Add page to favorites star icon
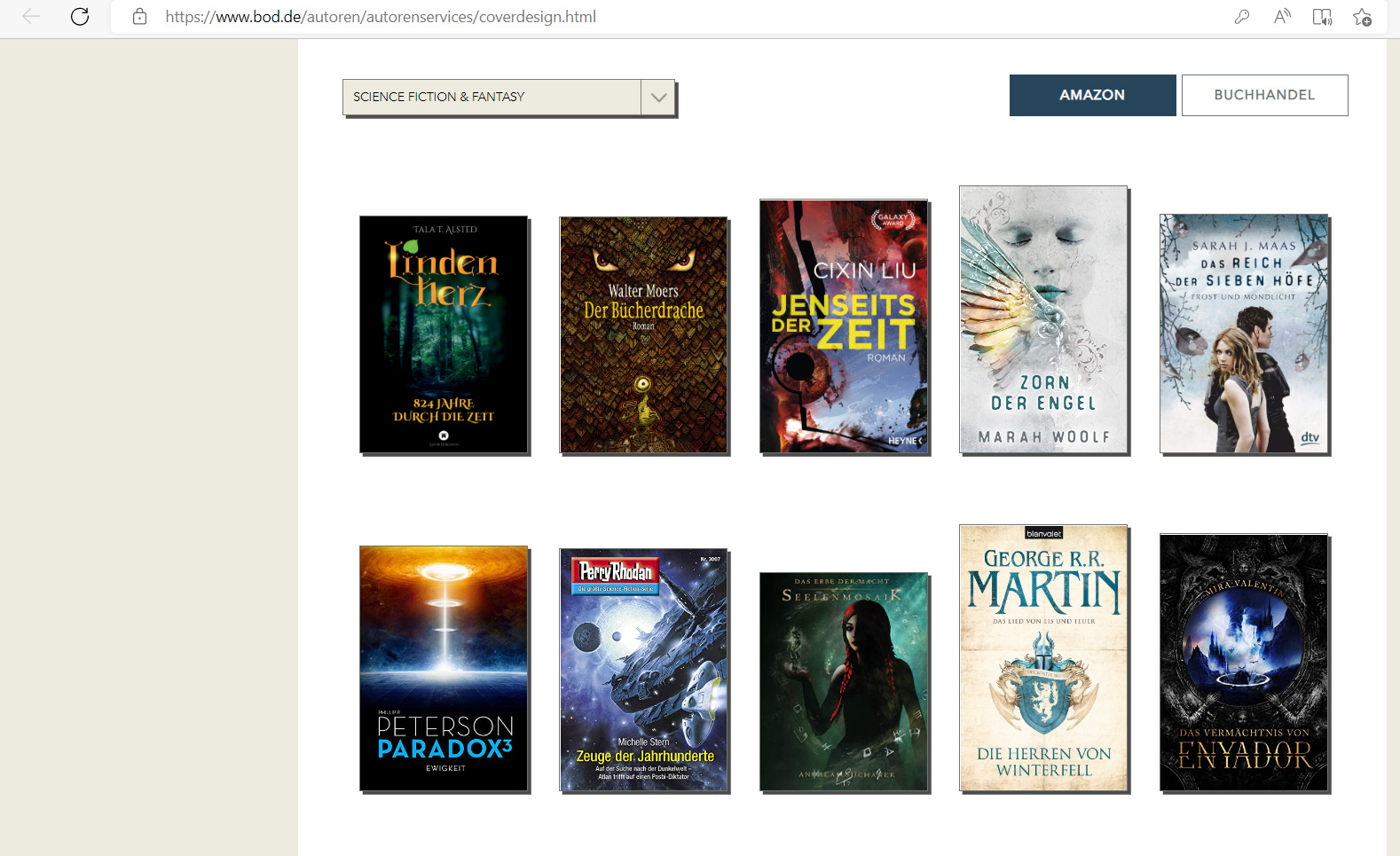Image resolution: width=1400 pixels, height=856 pixels. (x=1363, y=16)
